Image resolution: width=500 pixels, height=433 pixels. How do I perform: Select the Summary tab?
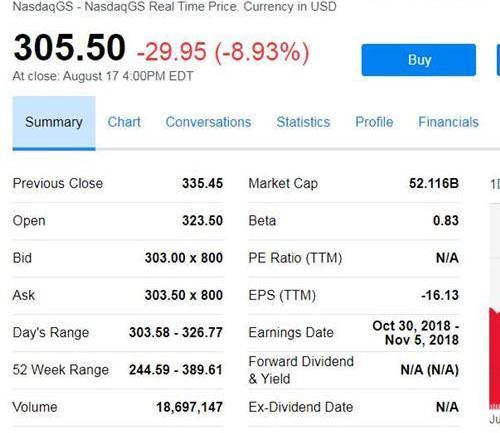coord(54,123)
